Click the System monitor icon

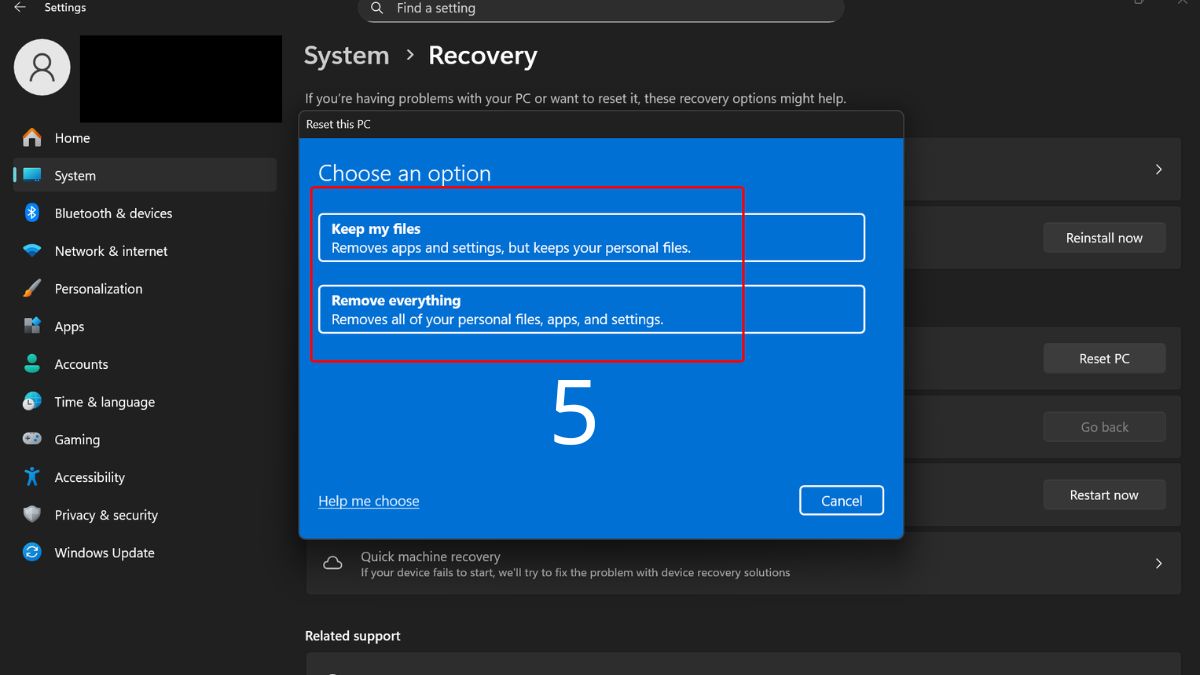pyautogui.click(x=32, y=175)
